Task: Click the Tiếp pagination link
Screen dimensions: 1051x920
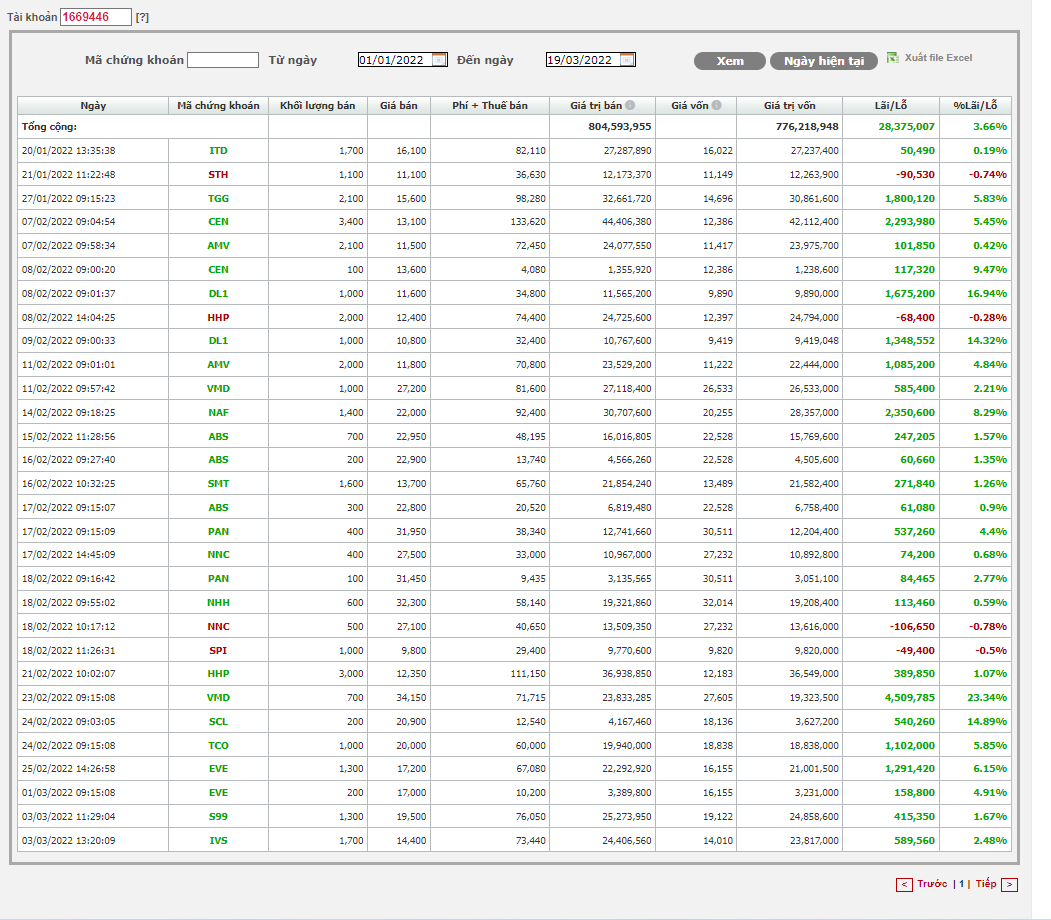Action: point(985,884)
